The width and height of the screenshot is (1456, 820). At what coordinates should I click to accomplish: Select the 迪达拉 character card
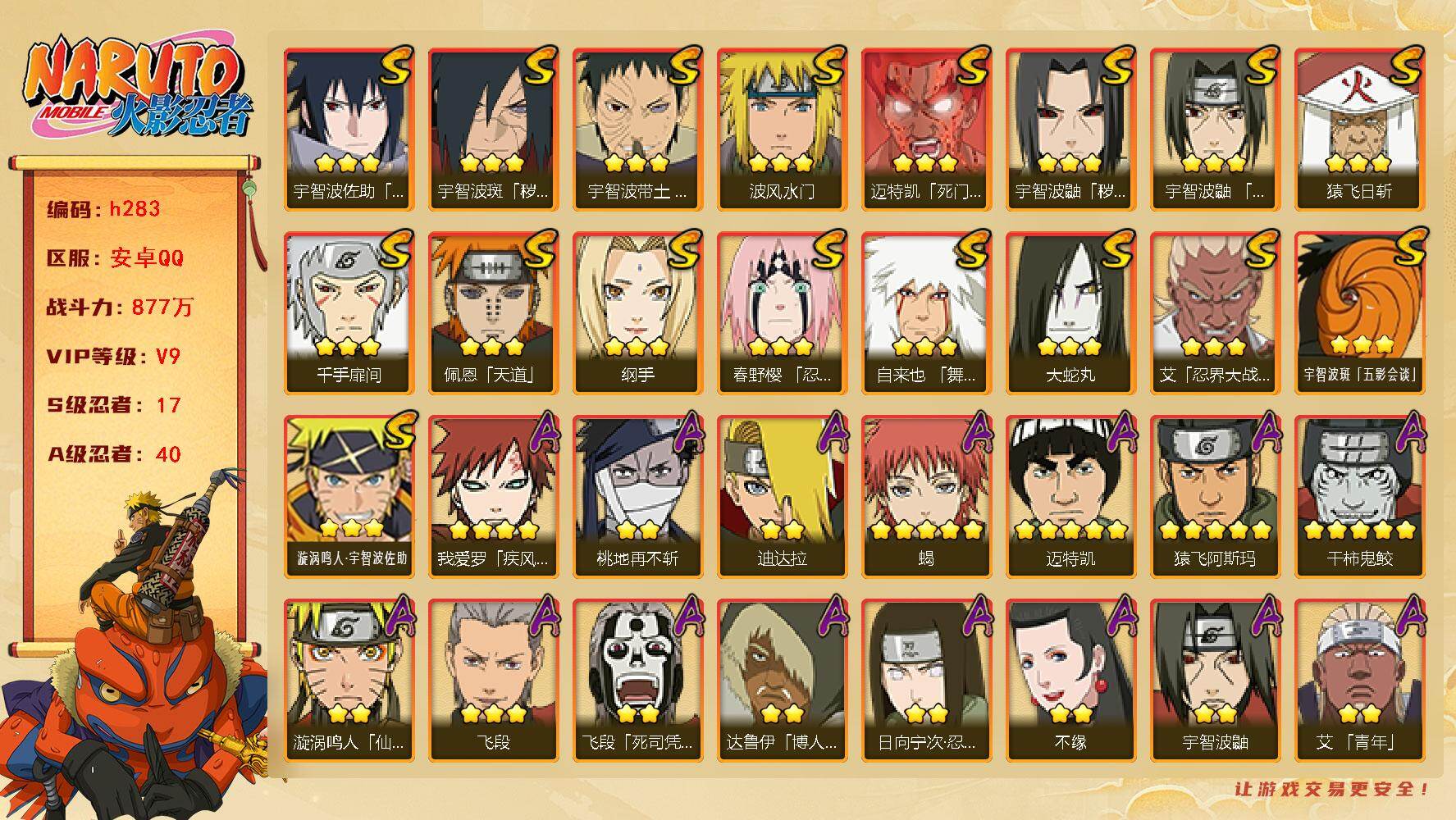782,497
